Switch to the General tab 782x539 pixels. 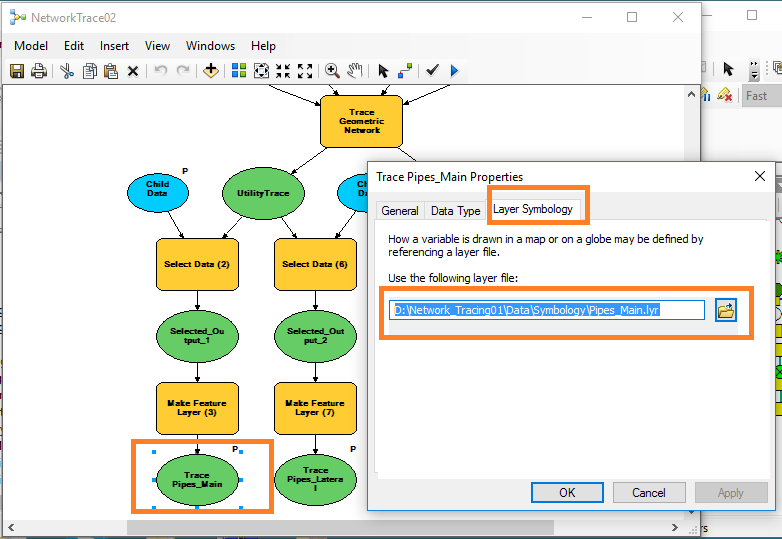(x=400, y=211)
